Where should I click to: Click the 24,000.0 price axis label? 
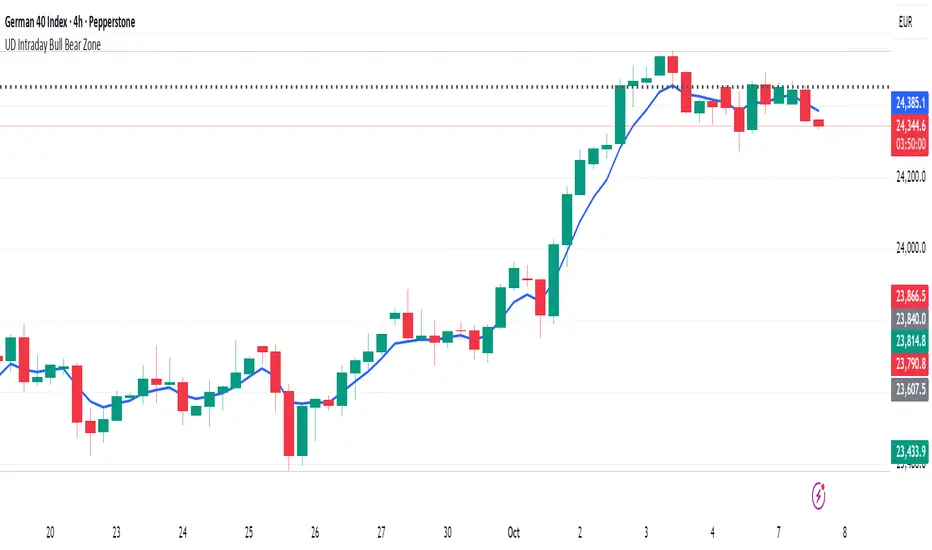(909, 247)
